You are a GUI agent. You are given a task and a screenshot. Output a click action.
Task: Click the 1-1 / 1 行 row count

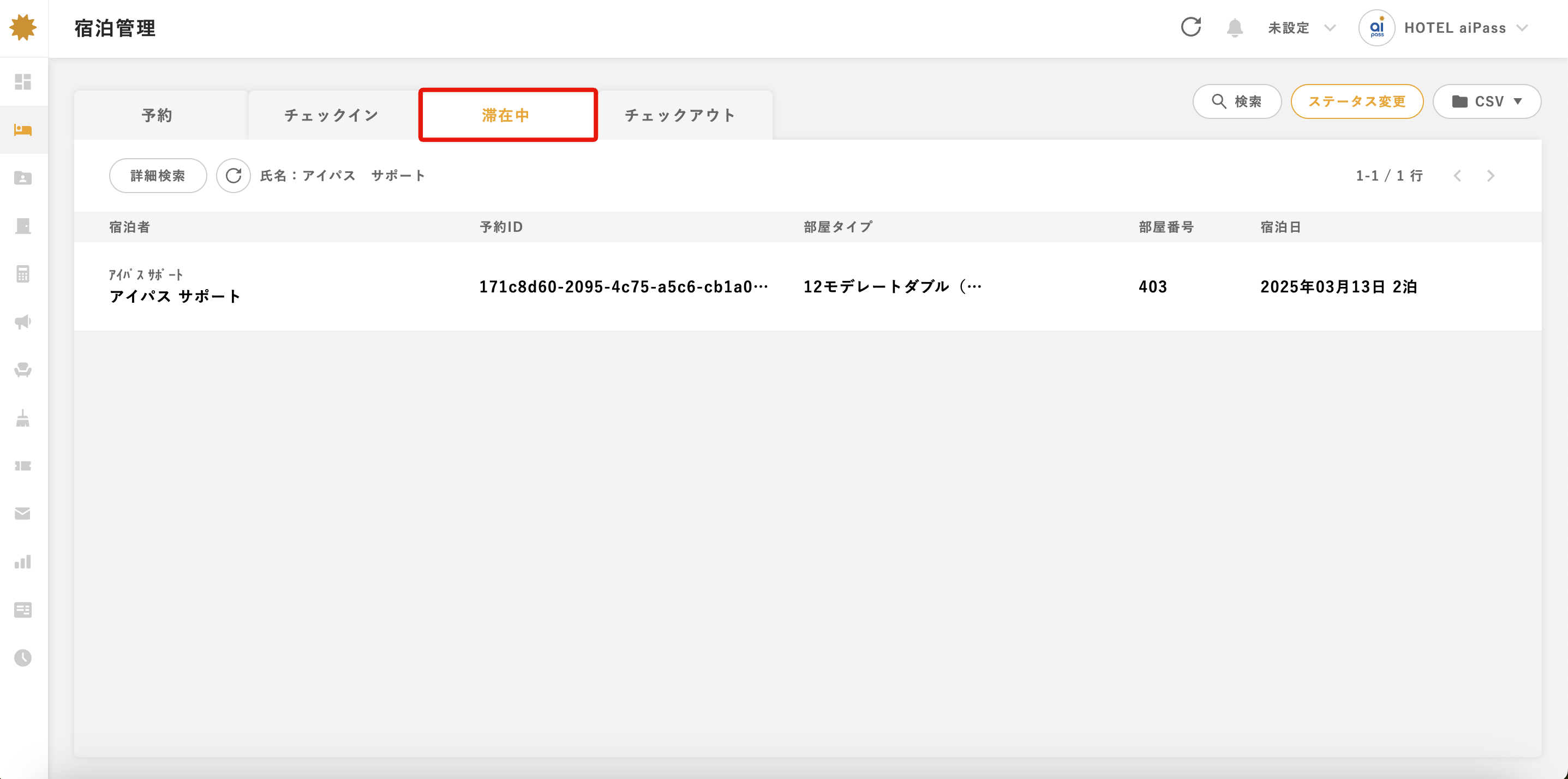1389,176
